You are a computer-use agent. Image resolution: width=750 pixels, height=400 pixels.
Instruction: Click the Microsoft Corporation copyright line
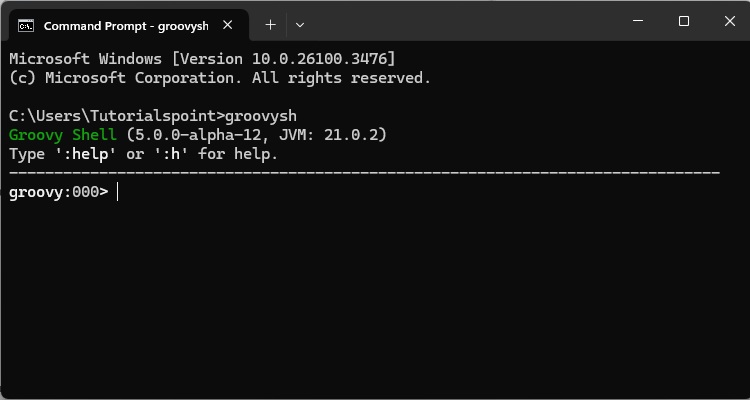point(220,77)
